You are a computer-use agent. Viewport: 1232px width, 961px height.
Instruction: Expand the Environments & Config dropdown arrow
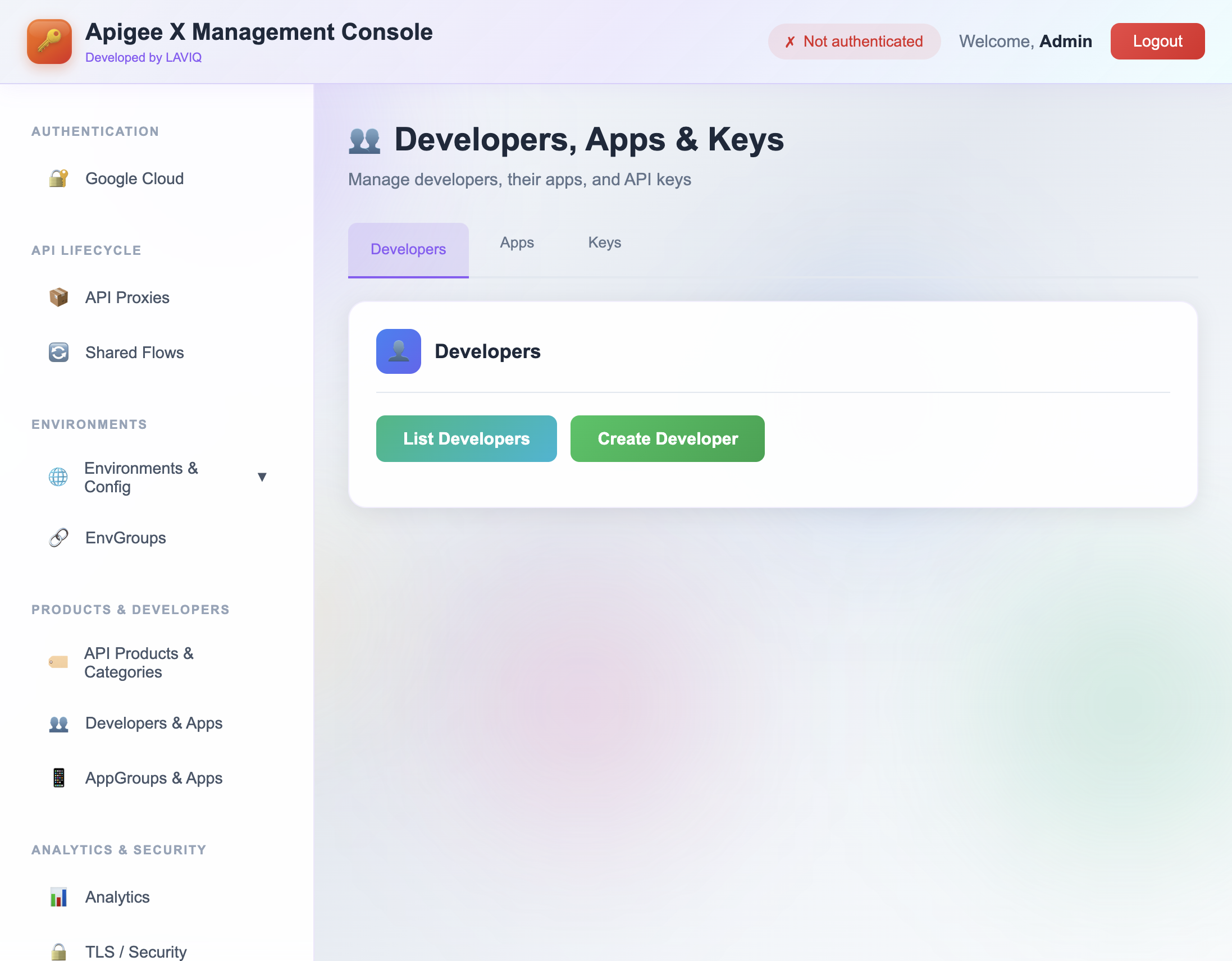coord(263,477)
